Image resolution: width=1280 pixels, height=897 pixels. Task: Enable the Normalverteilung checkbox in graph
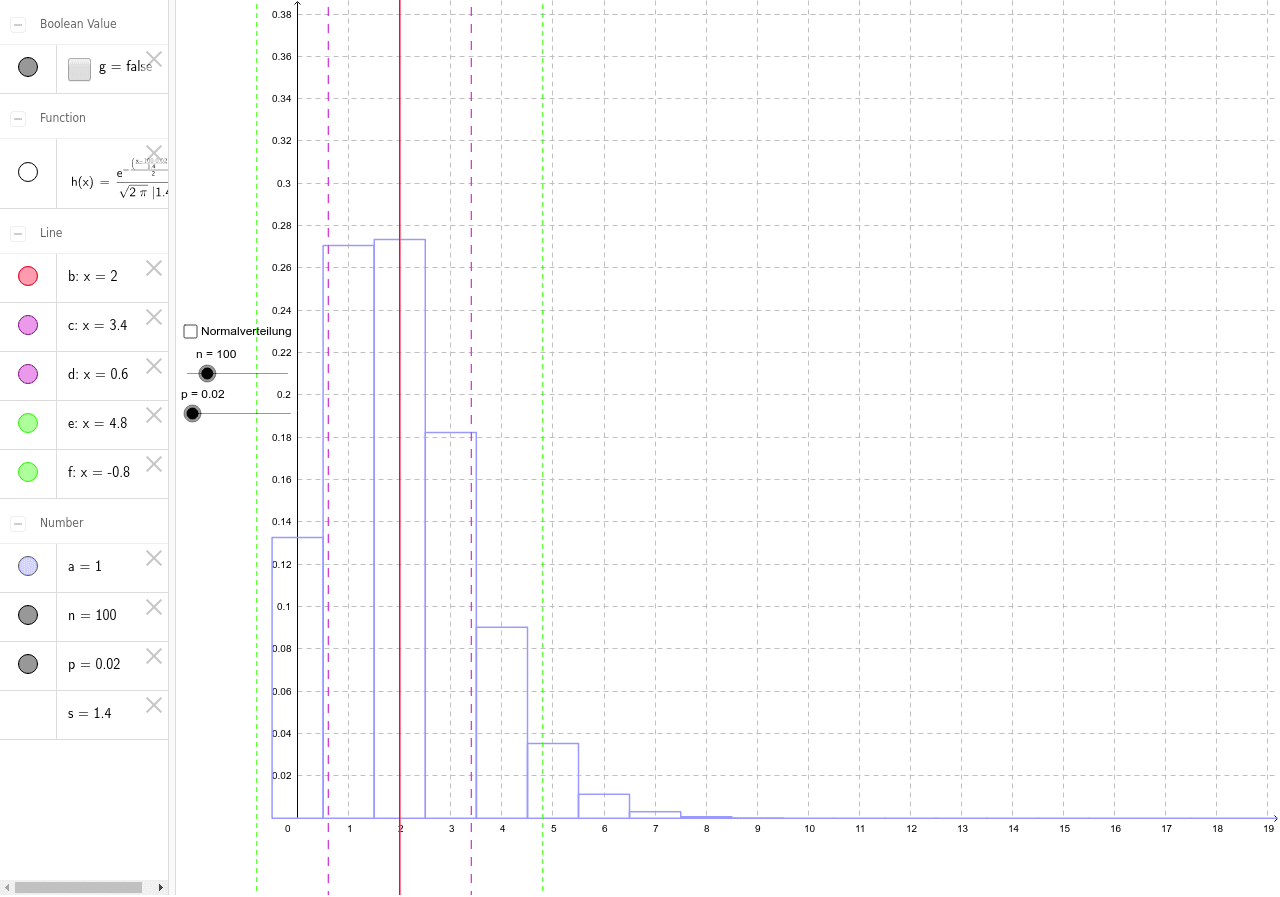(191, 331)
